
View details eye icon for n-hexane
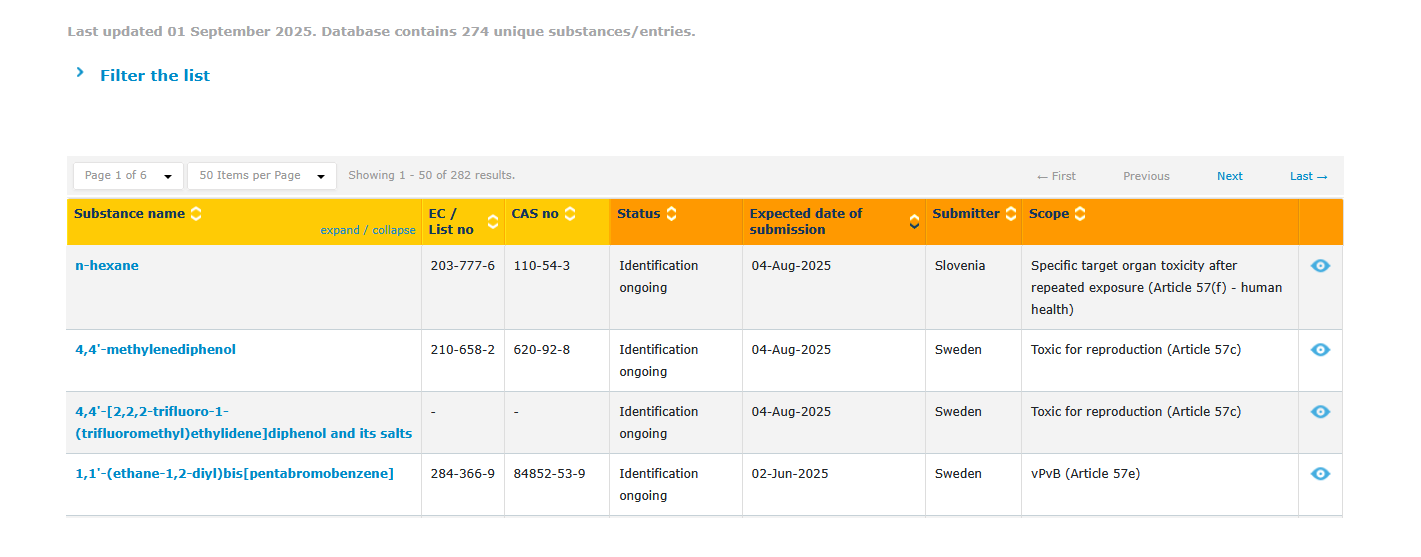tap(1321, 266)
